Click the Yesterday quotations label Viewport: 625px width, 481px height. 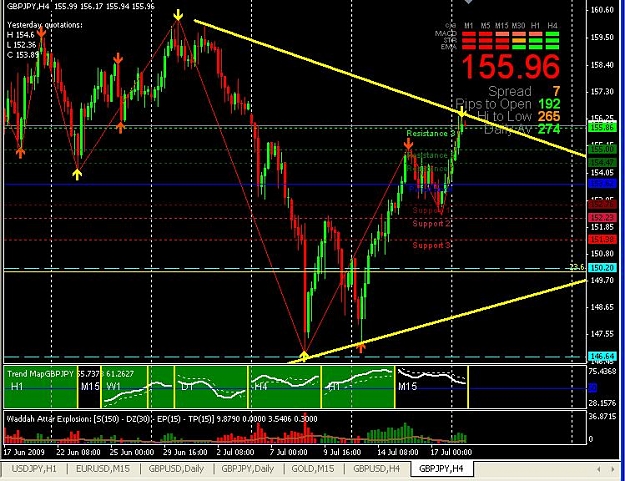pos(45,25)
